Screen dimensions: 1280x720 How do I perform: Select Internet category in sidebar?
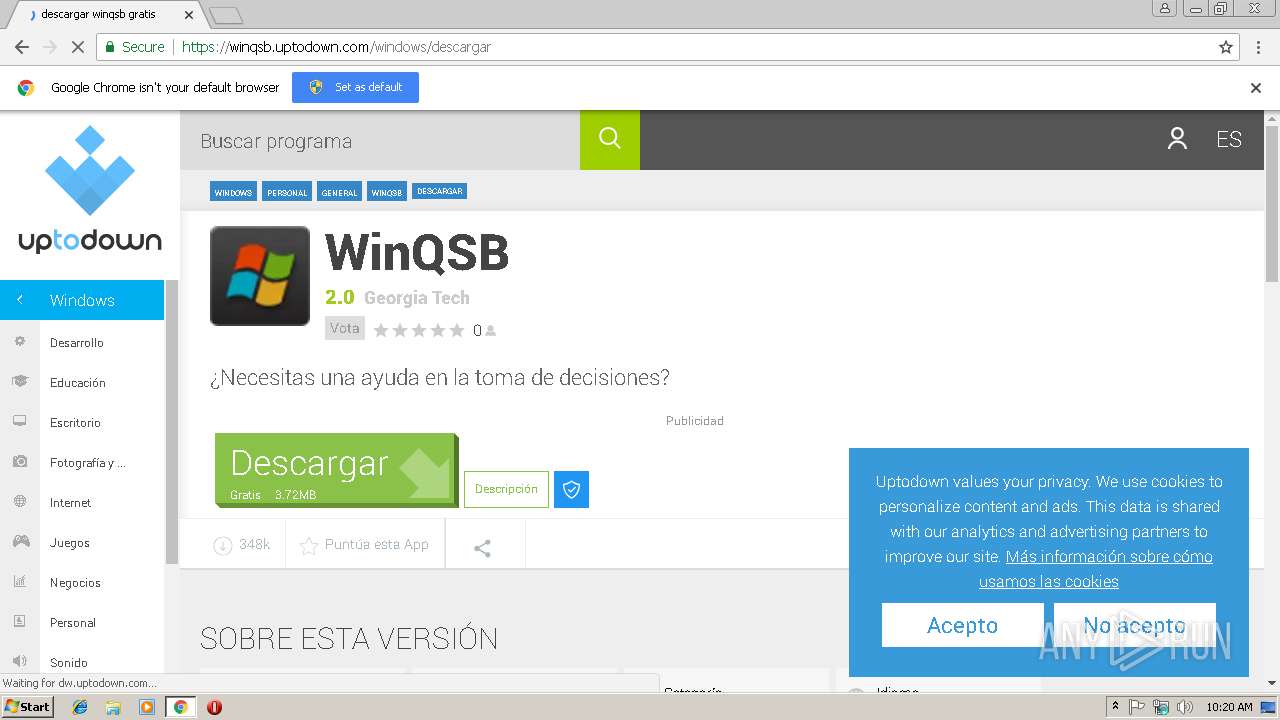tap(70, 502)
